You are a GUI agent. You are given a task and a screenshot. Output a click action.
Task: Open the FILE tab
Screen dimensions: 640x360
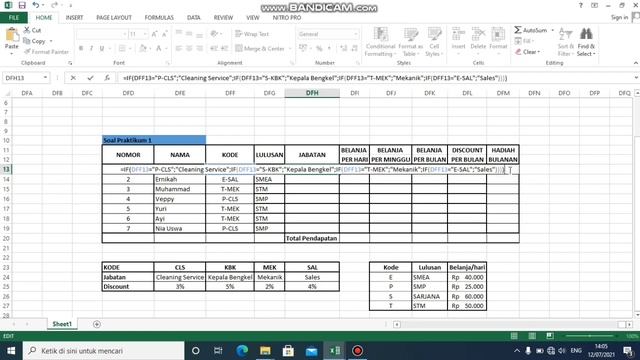pyautogui.click(x=14, y=18)
